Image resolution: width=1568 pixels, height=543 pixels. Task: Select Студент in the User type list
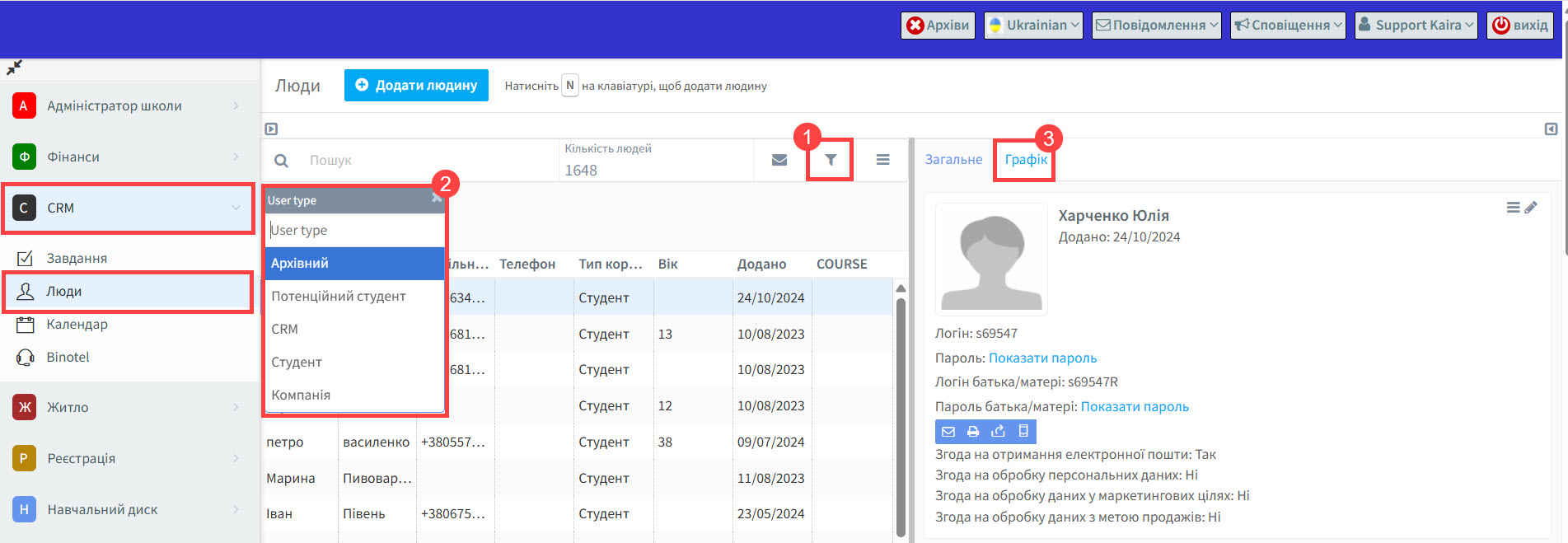pyautogui.click(x=355, y=362)
